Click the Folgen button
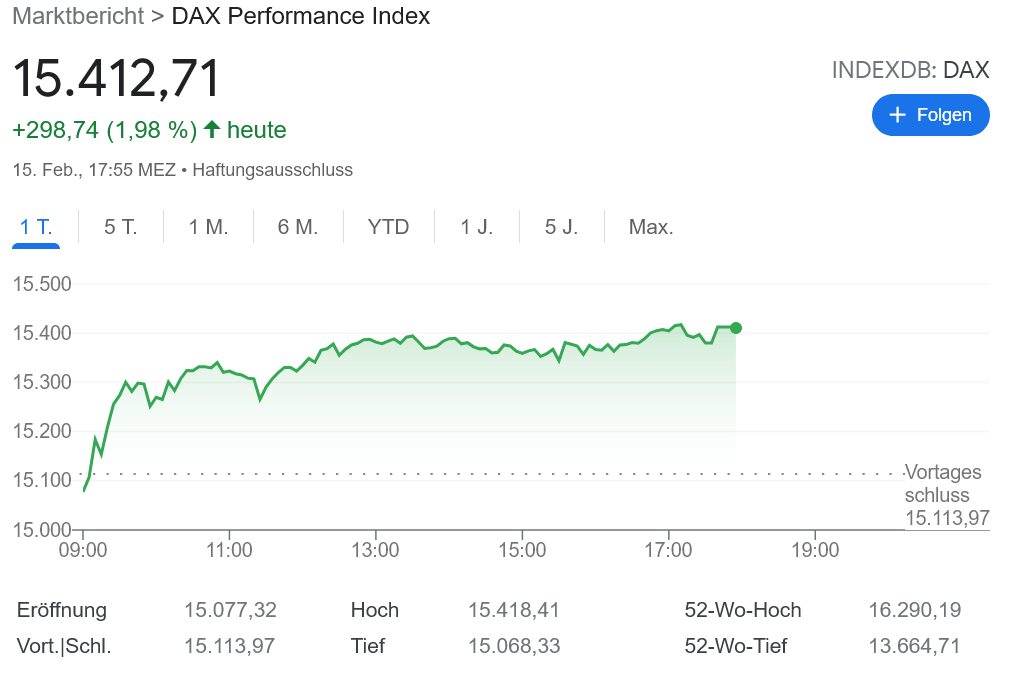 930,115
